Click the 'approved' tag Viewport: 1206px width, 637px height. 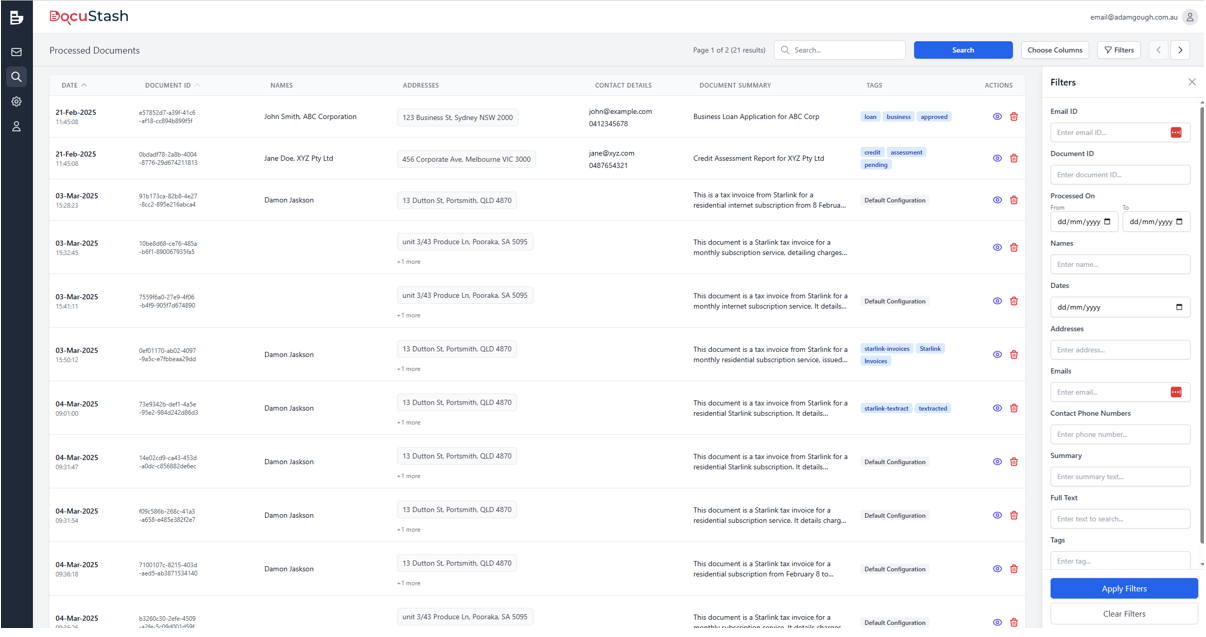tap(934, 117)
